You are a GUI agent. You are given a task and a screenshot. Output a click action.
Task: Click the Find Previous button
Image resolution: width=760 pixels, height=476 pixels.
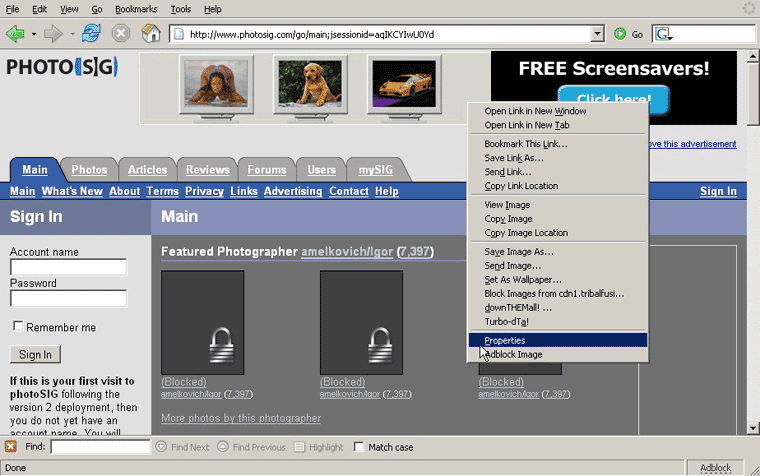click(x=252, y=447)
